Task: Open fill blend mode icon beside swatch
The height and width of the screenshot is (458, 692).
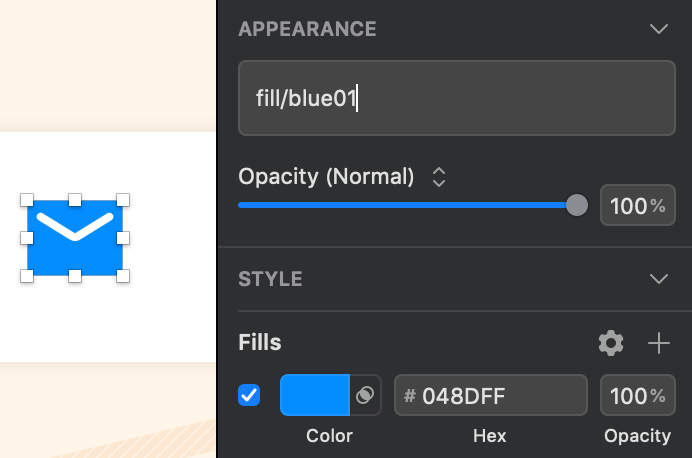Action: pyautogui.click(x=365, y=395)
